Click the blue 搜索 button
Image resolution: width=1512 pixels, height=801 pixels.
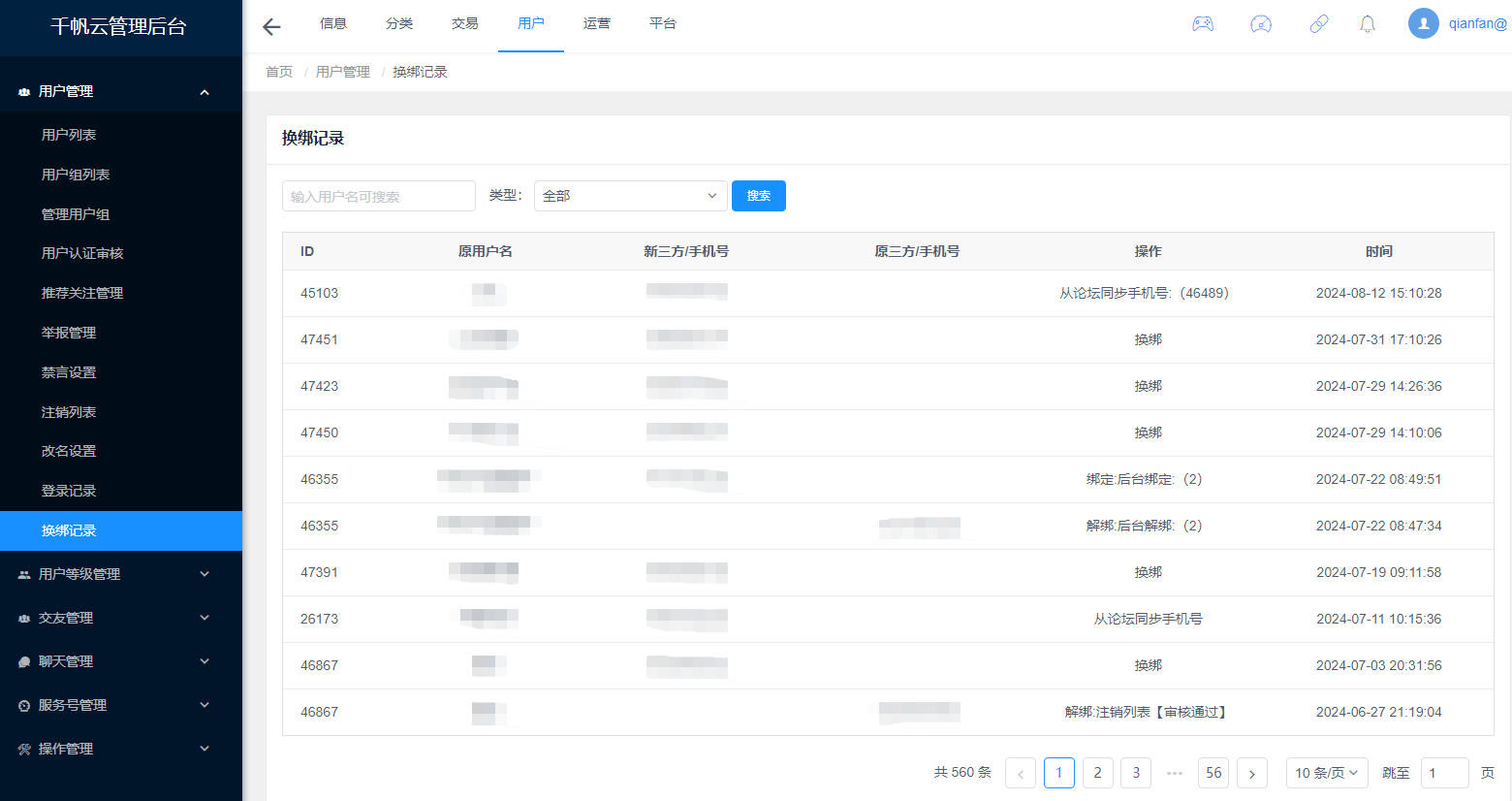[759, 196]
